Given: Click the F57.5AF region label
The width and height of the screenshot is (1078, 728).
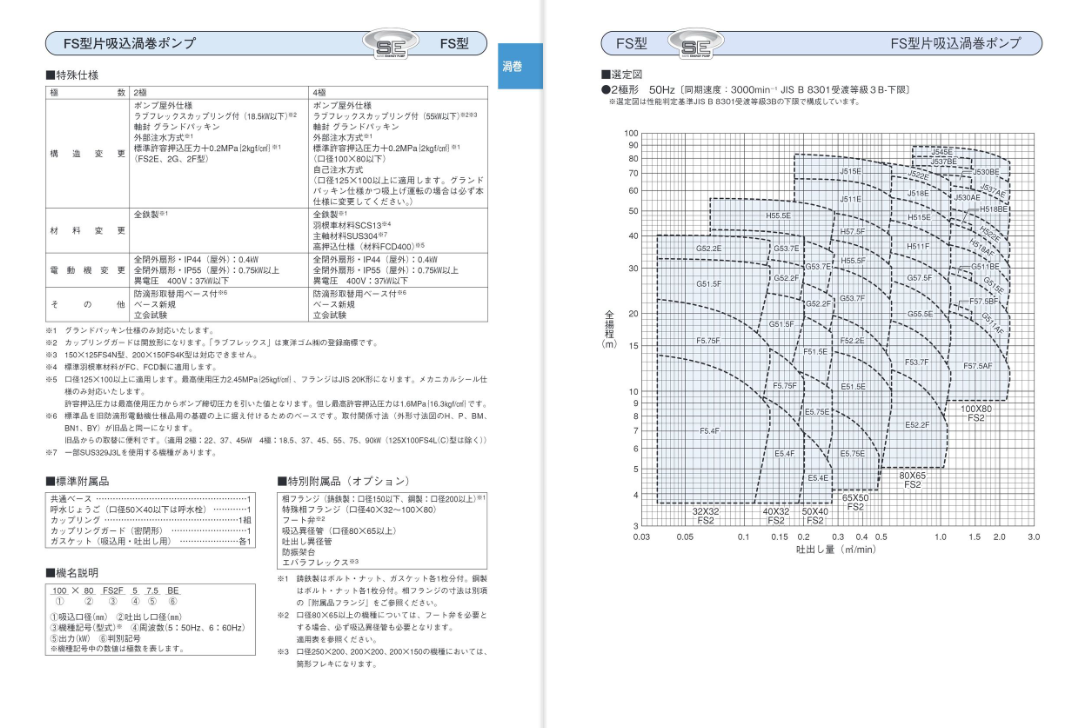Looking at the screenshot, I should 978,366.
